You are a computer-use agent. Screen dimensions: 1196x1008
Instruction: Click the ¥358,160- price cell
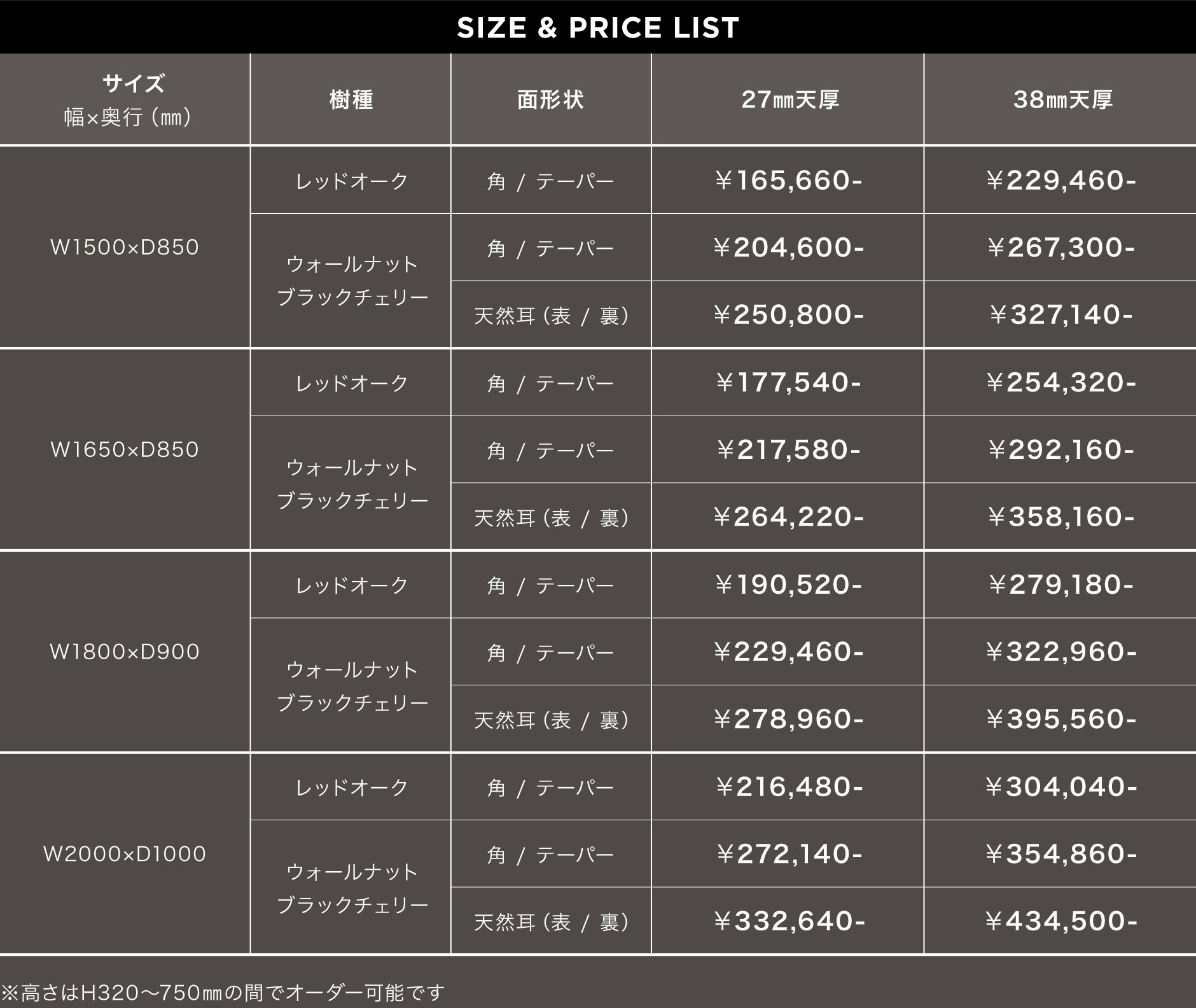tap(1060, 517)
